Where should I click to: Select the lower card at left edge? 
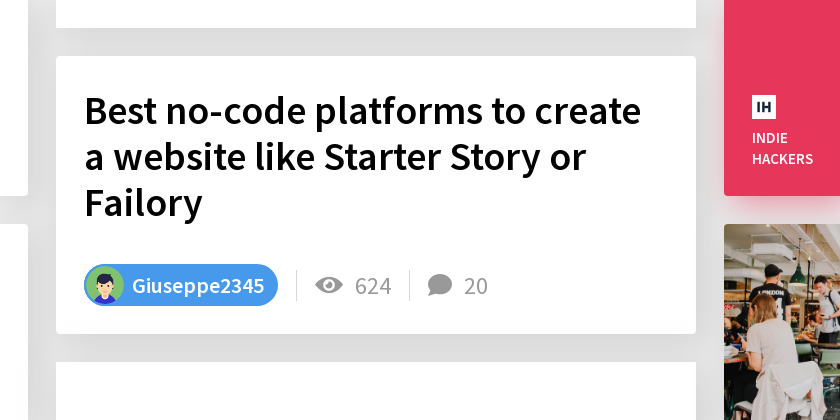pyautogui.click(x=14, y=322)
